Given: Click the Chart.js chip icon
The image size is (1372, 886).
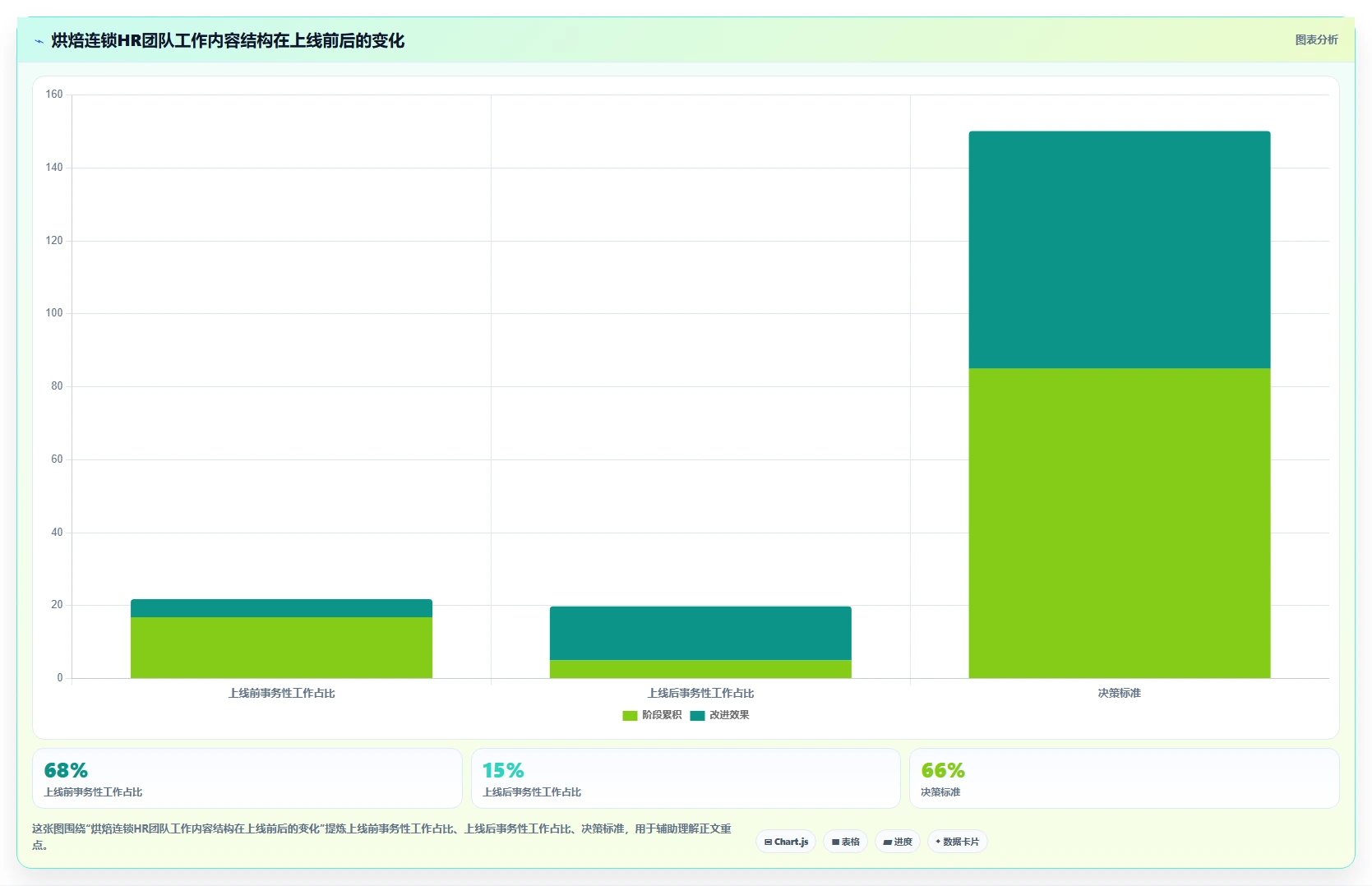Looking at the screenshot, I should 768,842.
